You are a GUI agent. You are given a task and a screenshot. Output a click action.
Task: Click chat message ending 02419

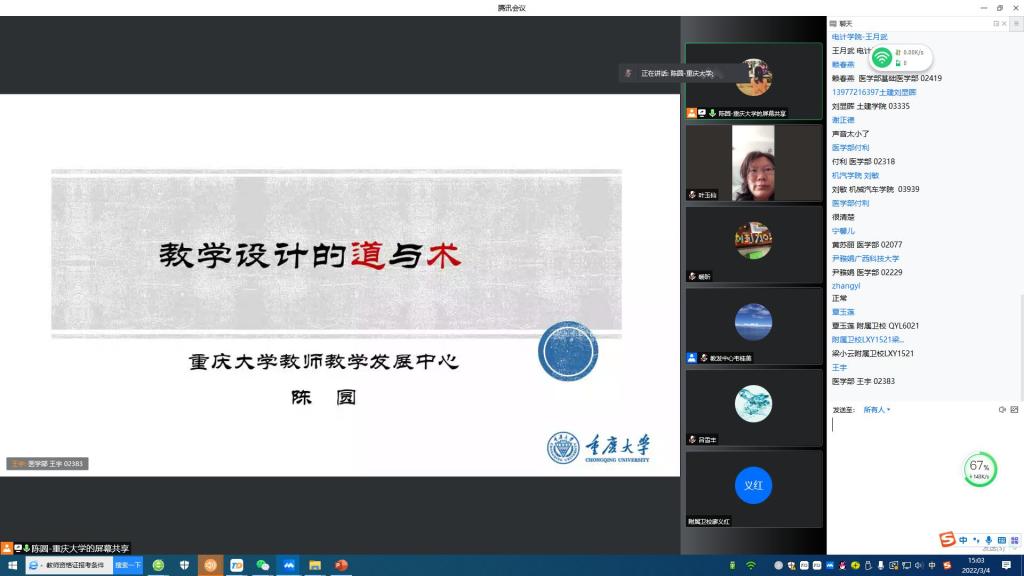pyautogui.click(x=887, y=78)
